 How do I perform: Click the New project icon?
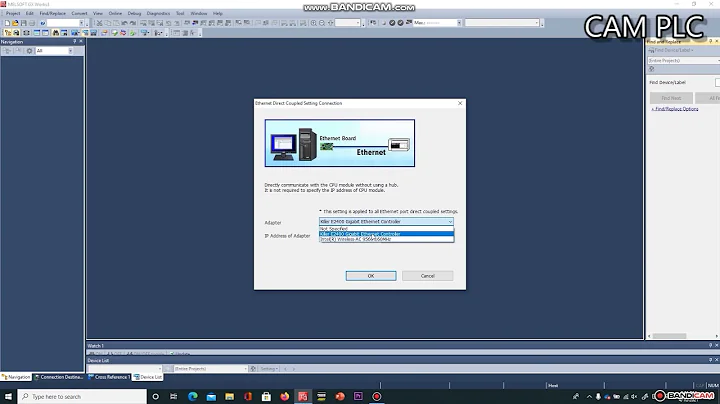(x=7, y=23)
